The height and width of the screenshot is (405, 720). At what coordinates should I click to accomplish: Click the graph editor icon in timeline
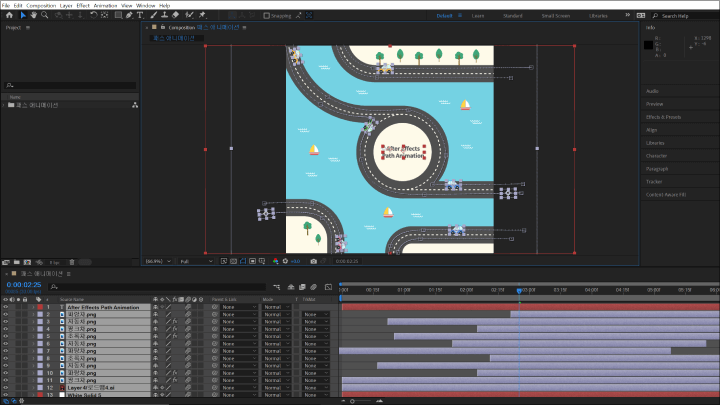tap(328, 287)
